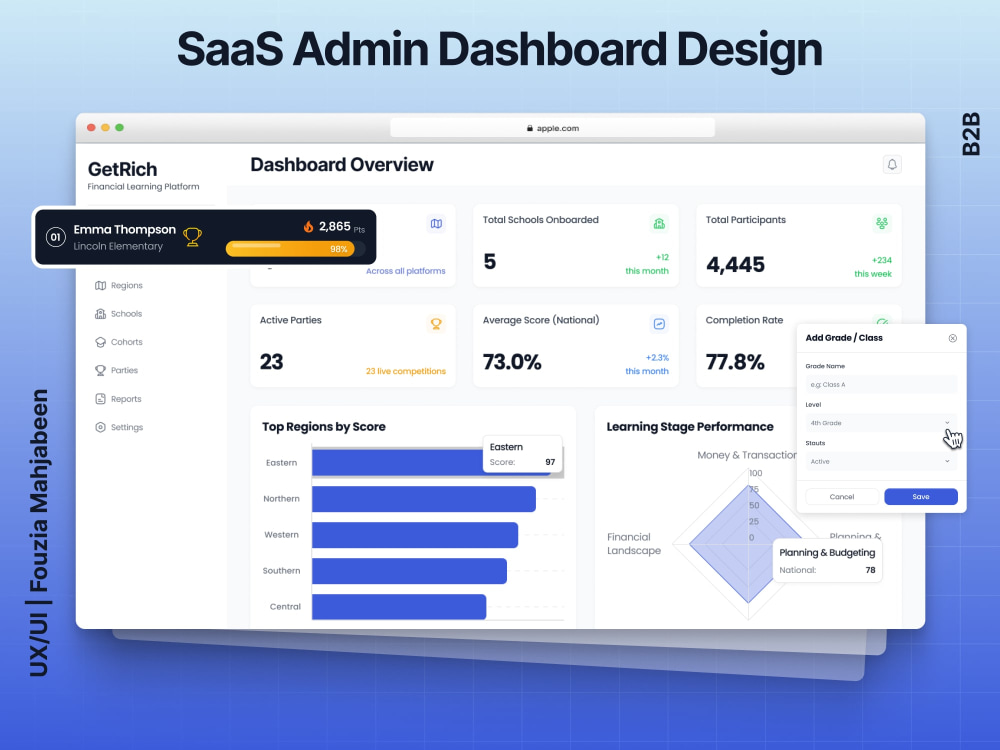Click the 'Learning Stage Performance' heading

690,427
